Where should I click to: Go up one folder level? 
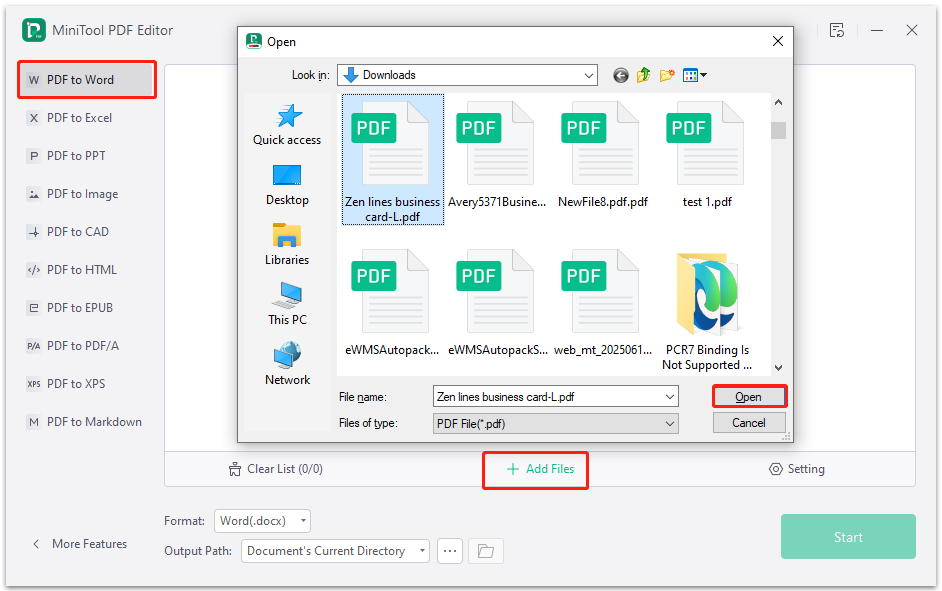click(643, 75)
